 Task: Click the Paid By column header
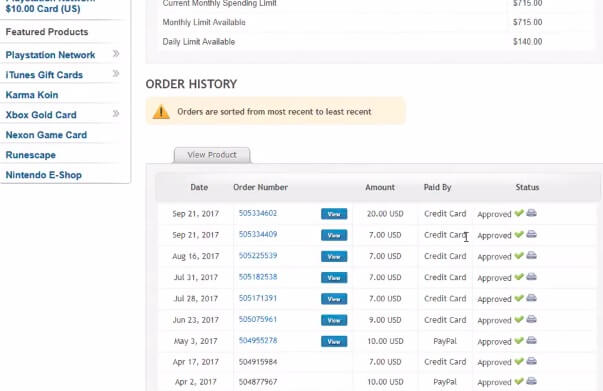[437, 187]
